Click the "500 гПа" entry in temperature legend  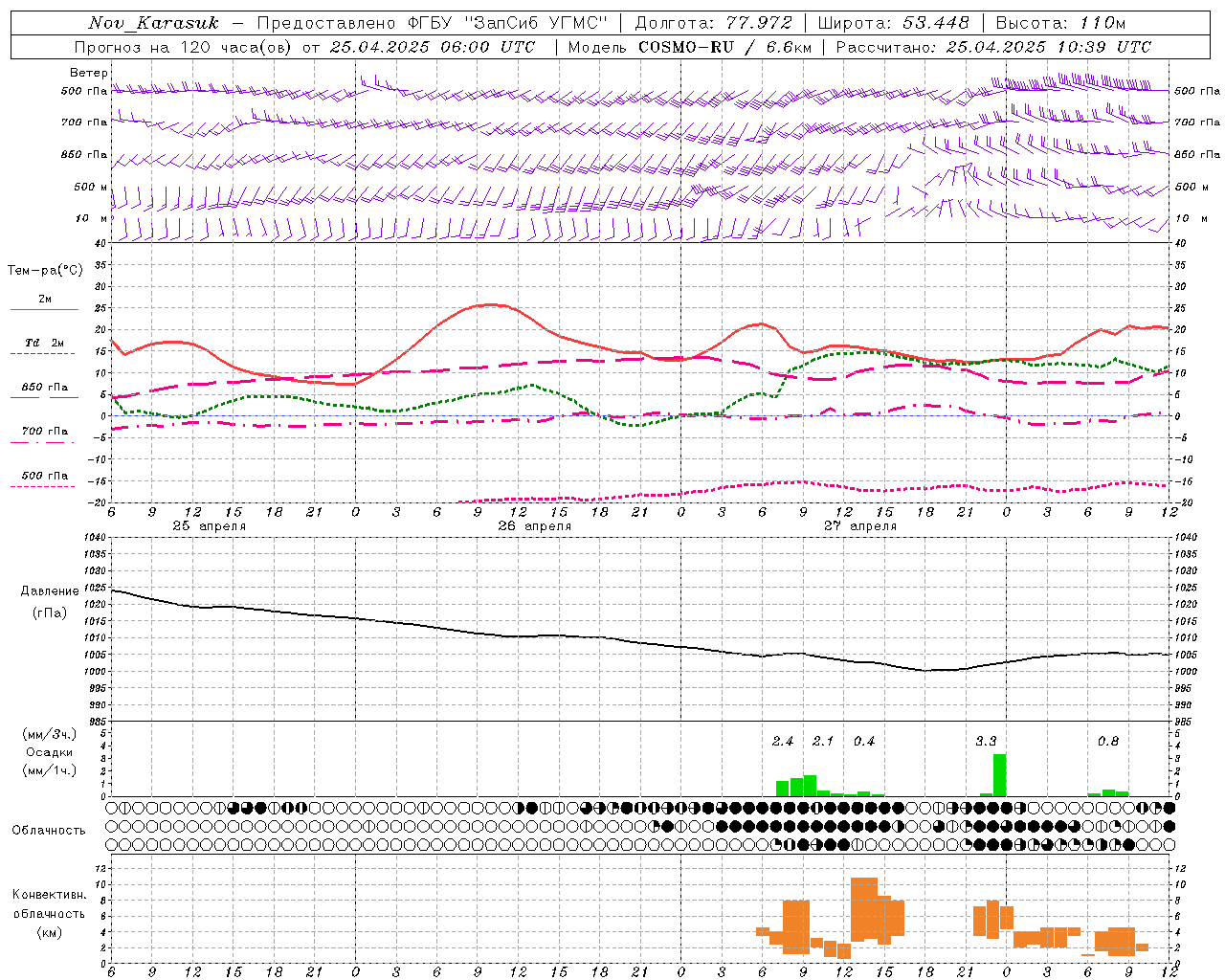[45, 475]
